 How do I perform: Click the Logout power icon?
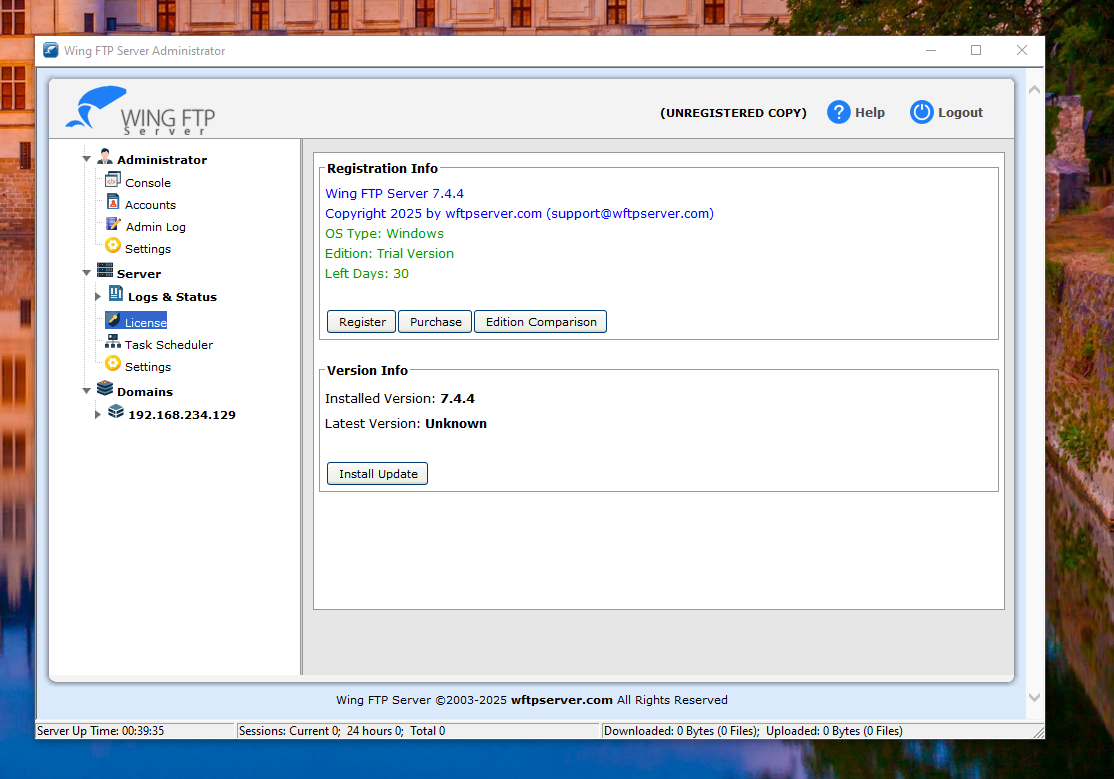(921, 112)
